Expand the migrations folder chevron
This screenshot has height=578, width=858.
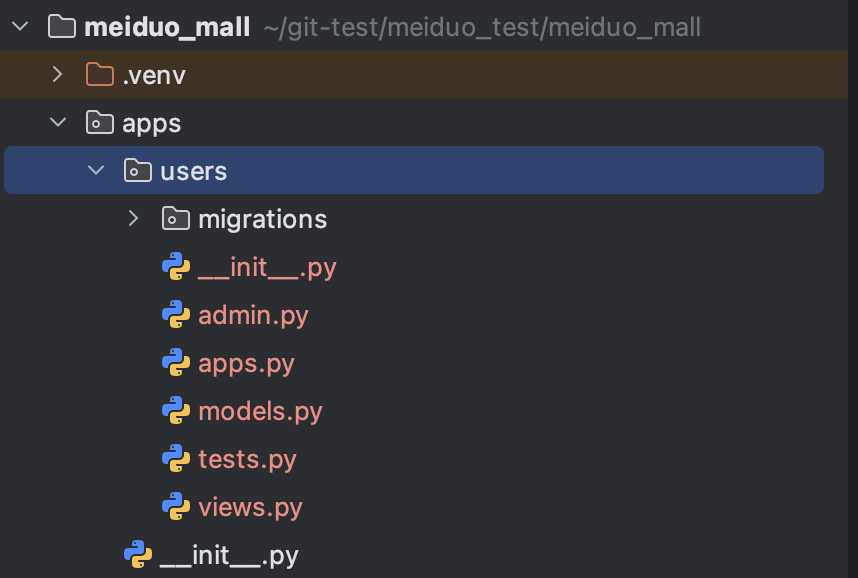click(x=134, y=219)
